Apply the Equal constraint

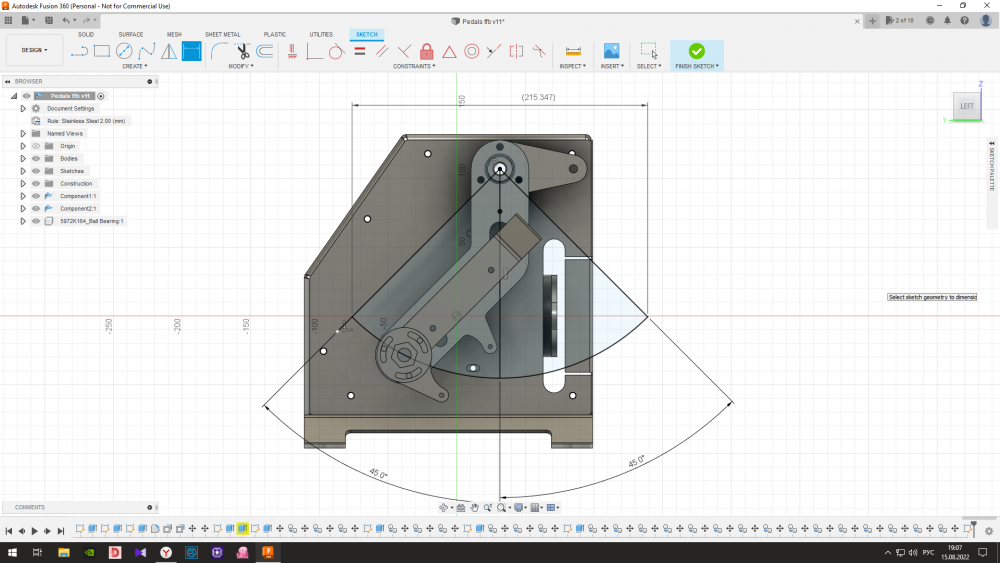(x=360, y=51)
